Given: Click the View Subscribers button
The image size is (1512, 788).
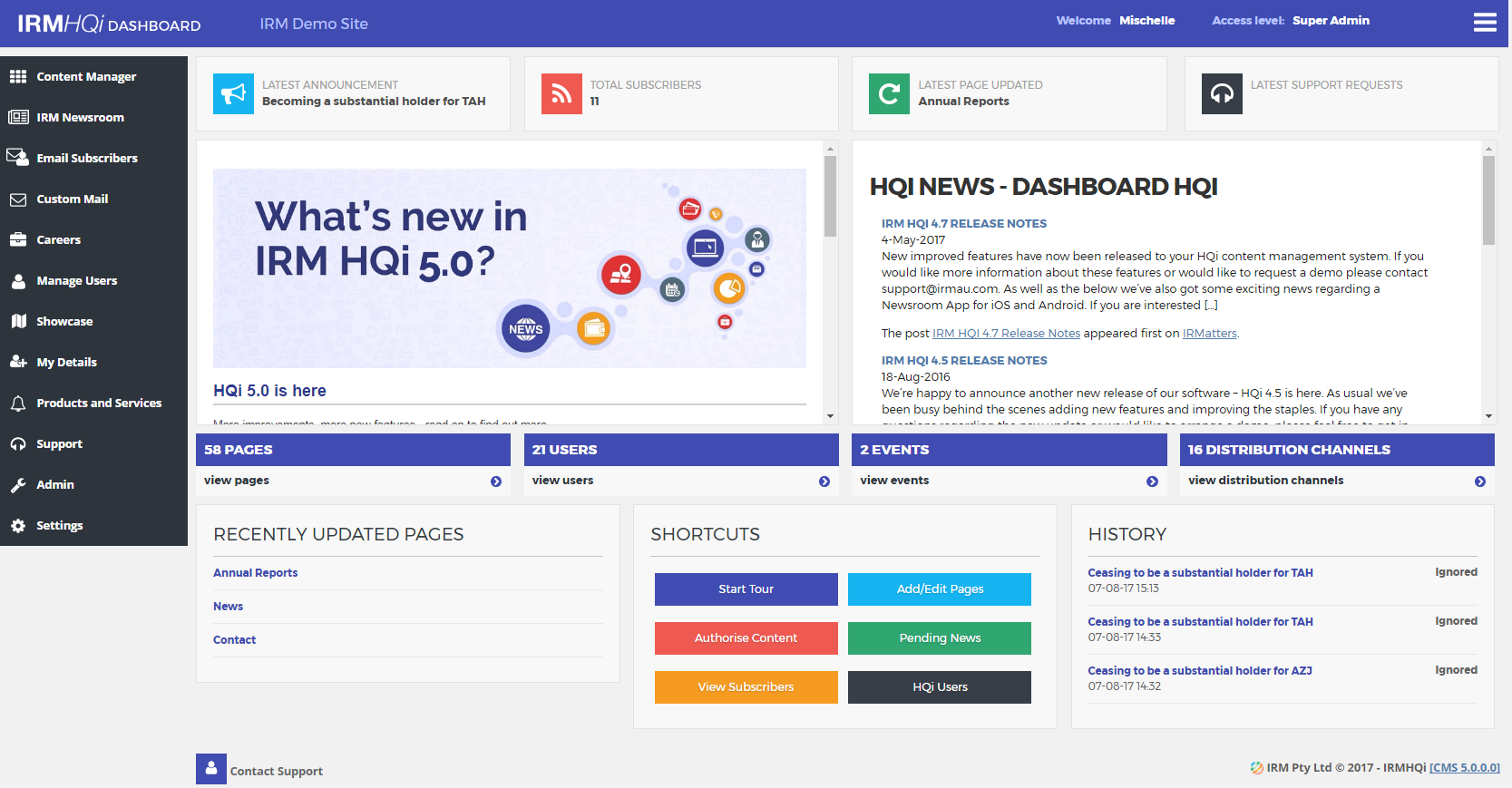Looking at the screenshot, I should pyautogui.click(x=746, y=687).
